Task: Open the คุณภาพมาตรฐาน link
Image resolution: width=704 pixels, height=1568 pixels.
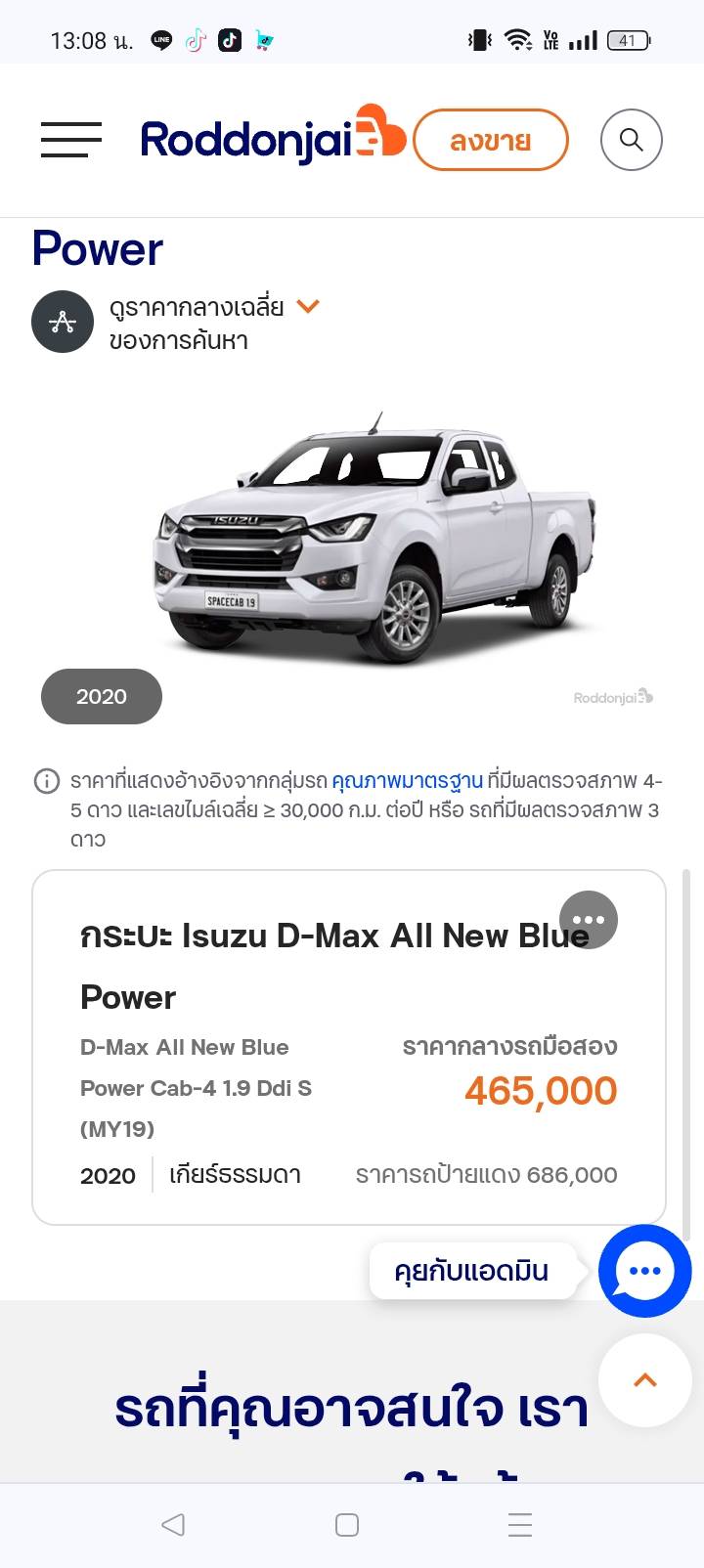Action: (x=408, y=781)
